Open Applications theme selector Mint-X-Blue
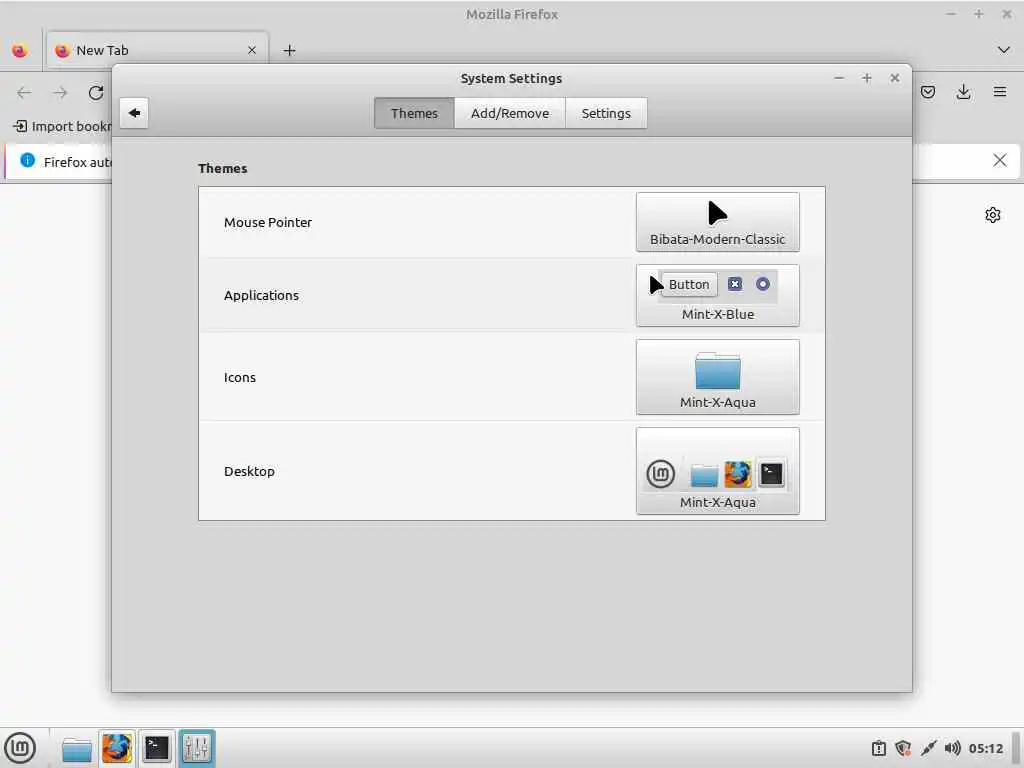 pyautogui.click(x=717, y=295)
